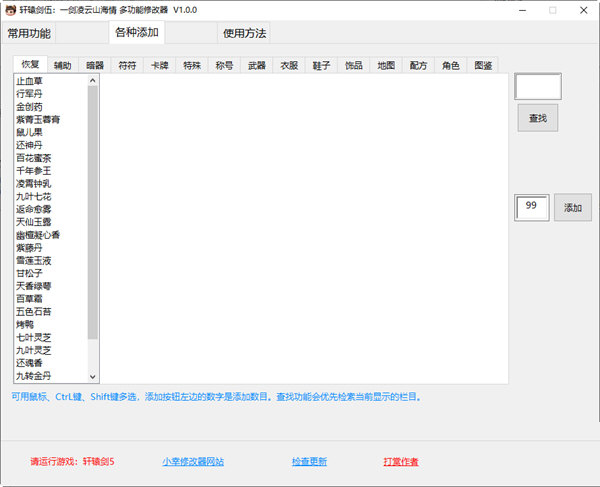The width and height of the screenshot is (600, 487).
Task: Open the 辅助 category tab
Action: 62,65
